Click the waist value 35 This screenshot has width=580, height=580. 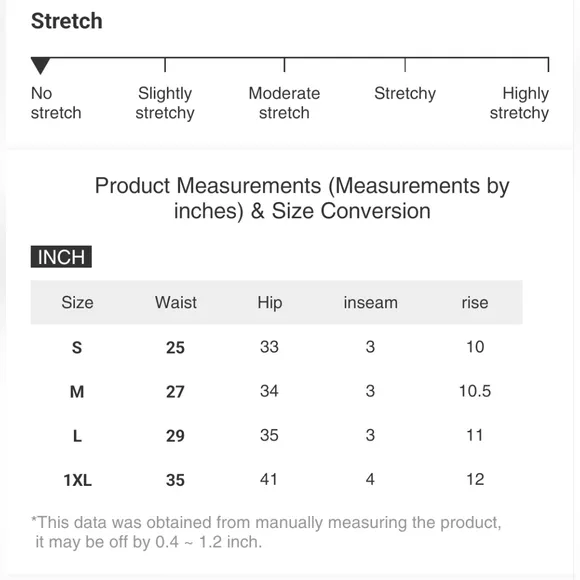(x=175, y=480)
